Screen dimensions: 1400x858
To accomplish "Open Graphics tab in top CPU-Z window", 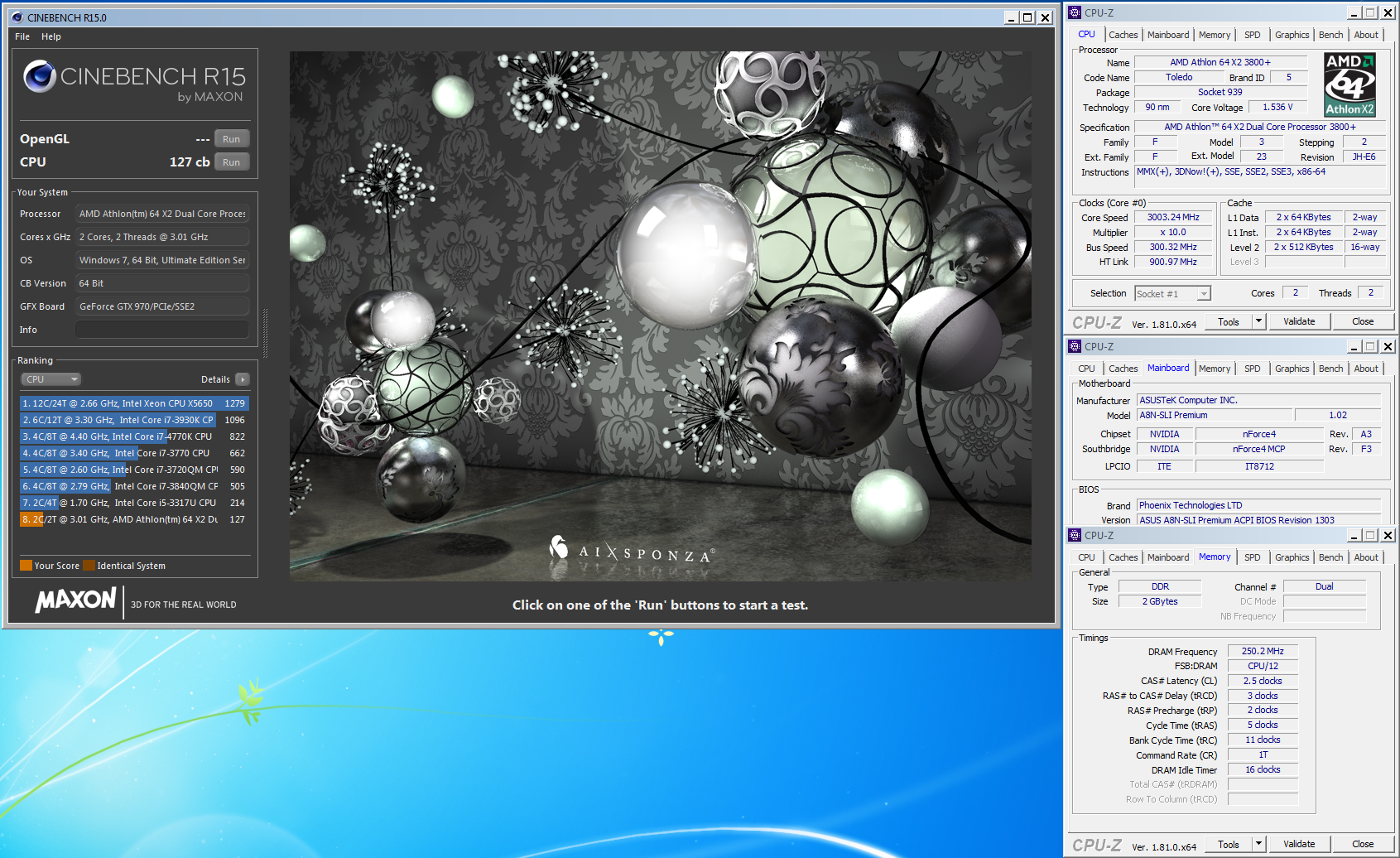I will click(1292, 35).
